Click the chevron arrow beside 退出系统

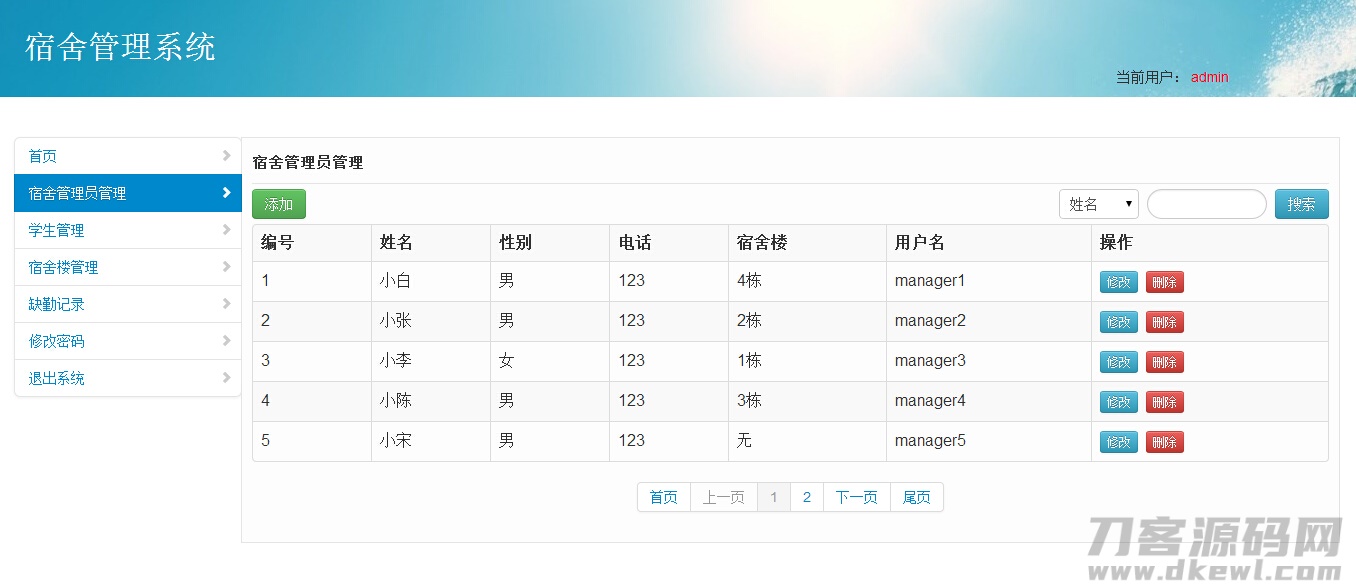tap(227, 378)
